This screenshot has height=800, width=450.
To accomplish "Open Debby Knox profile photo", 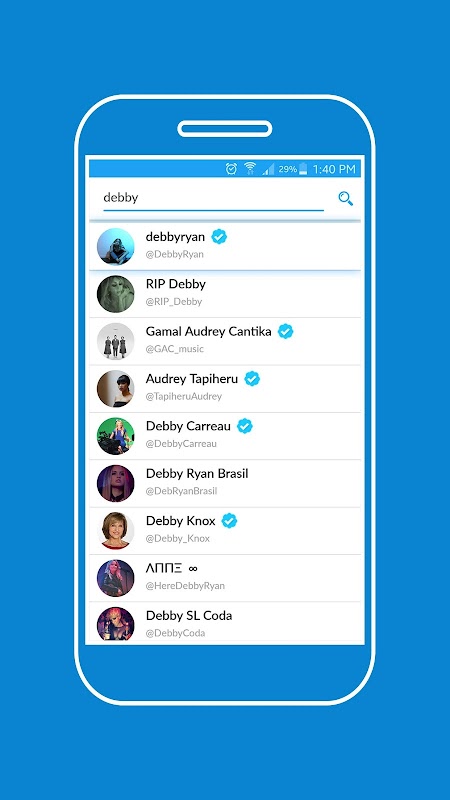I will pyautogui.click(x=115, y=531).
